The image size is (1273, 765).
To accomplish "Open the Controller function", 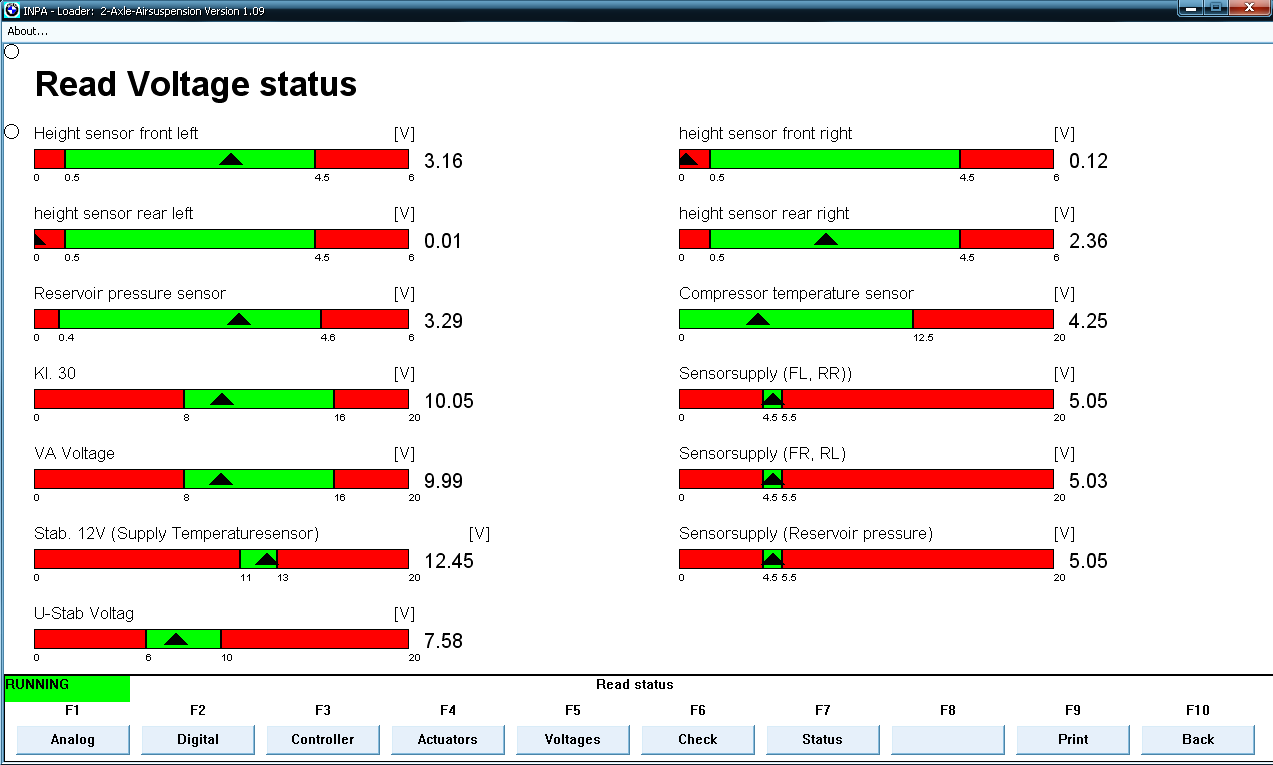I will coord(323,740).
